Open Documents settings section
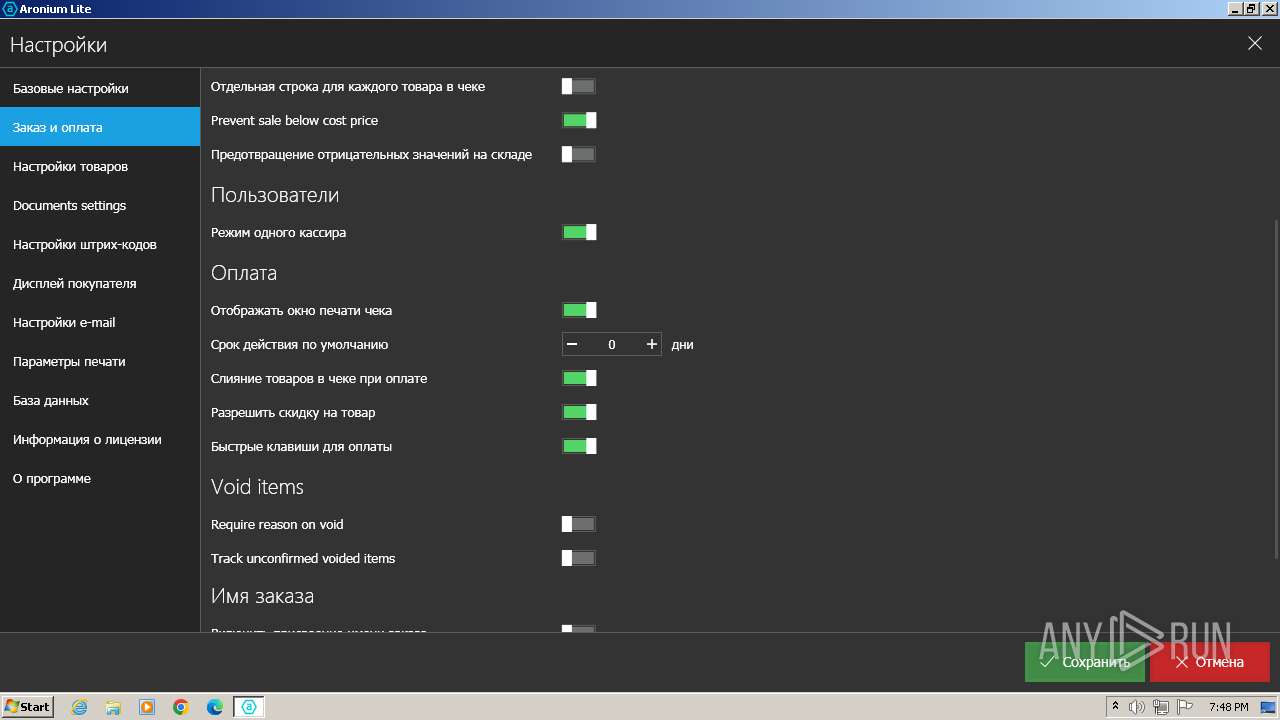The width and height of the screenshot is (1280, 720). pos(100,205)
